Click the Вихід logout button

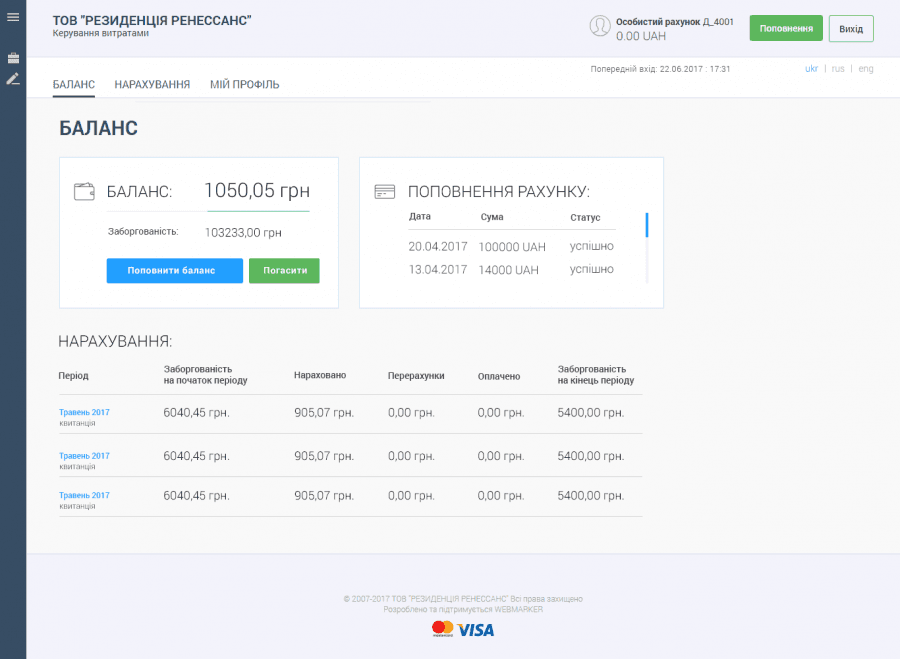[x=851, y=28]
